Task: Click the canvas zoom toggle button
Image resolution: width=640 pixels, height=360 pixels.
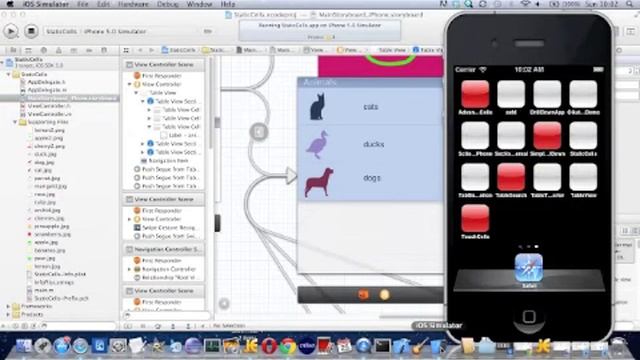Action: tap(224, 303)
